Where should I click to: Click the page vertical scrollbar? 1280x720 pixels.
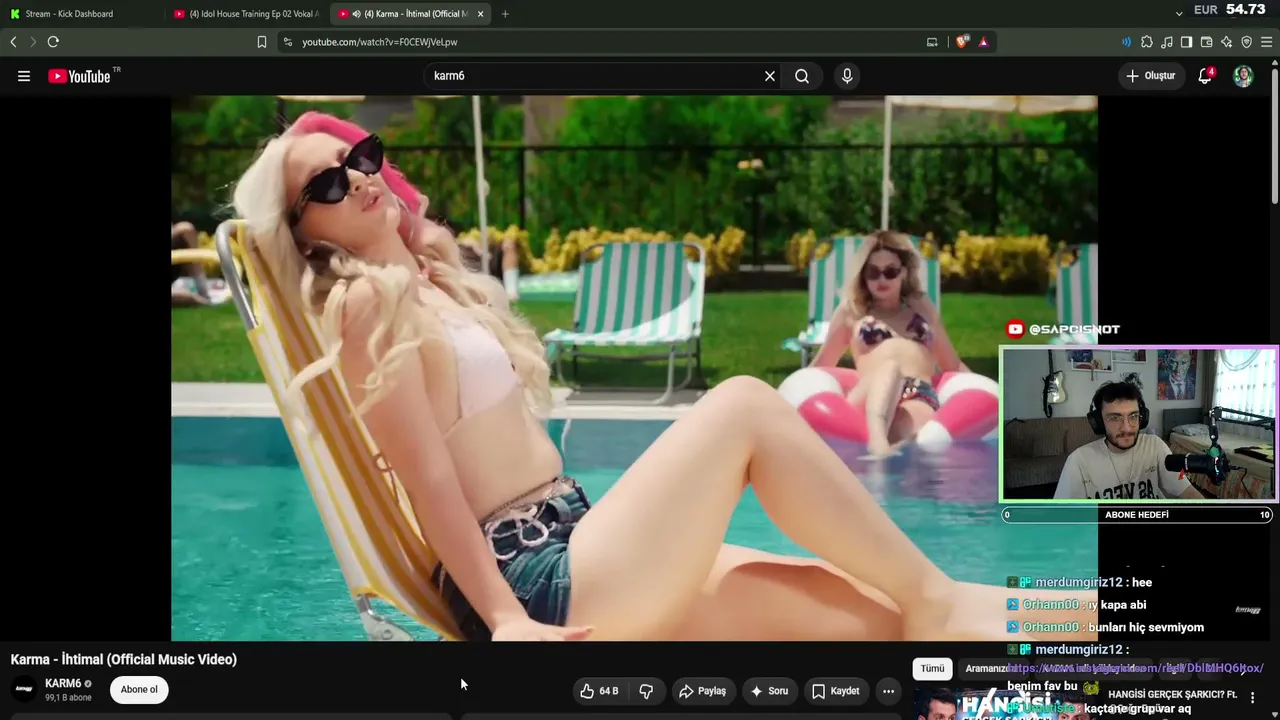tap(1274, 135)
